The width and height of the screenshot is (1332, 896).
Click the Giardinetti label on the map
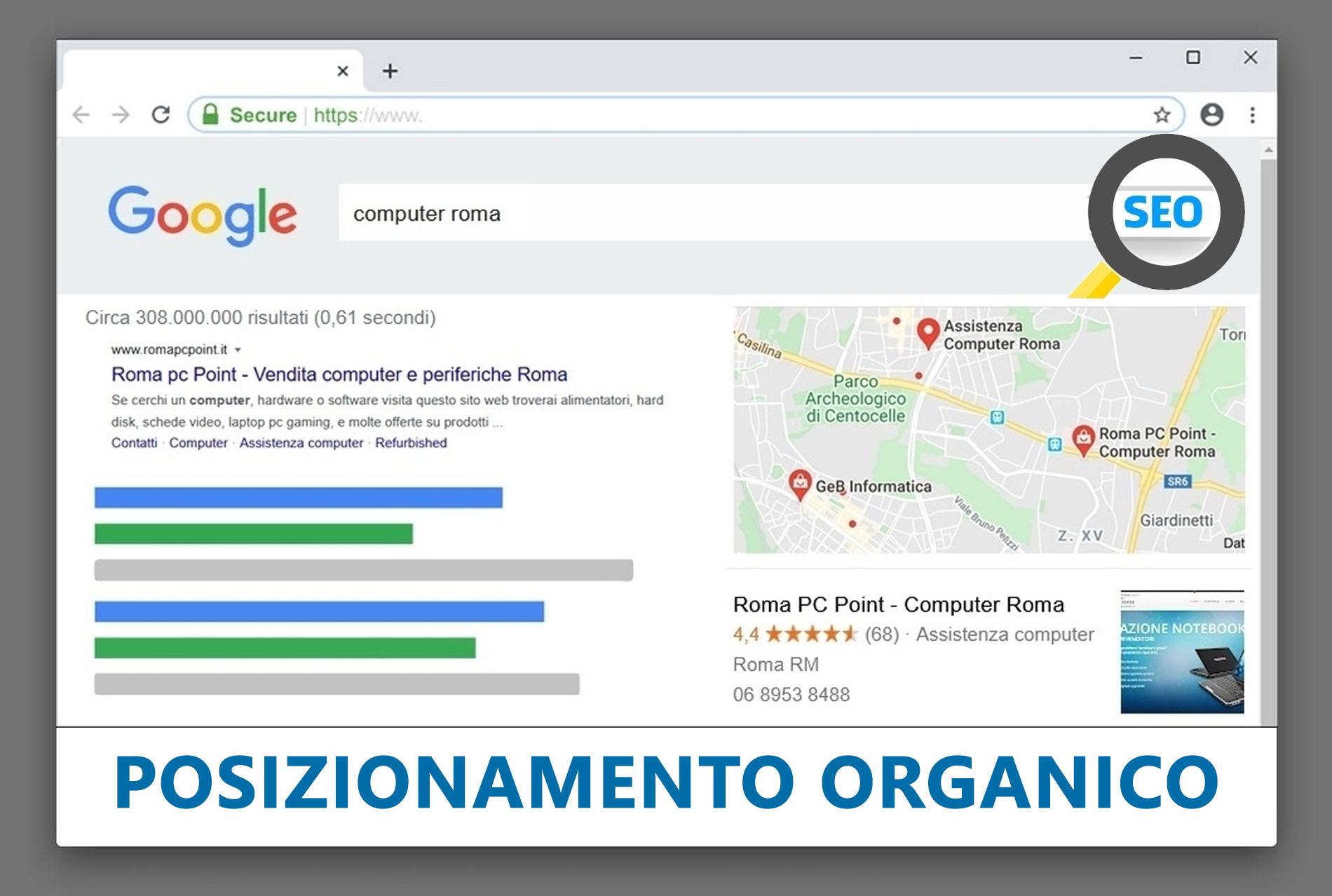point(1176,520)
